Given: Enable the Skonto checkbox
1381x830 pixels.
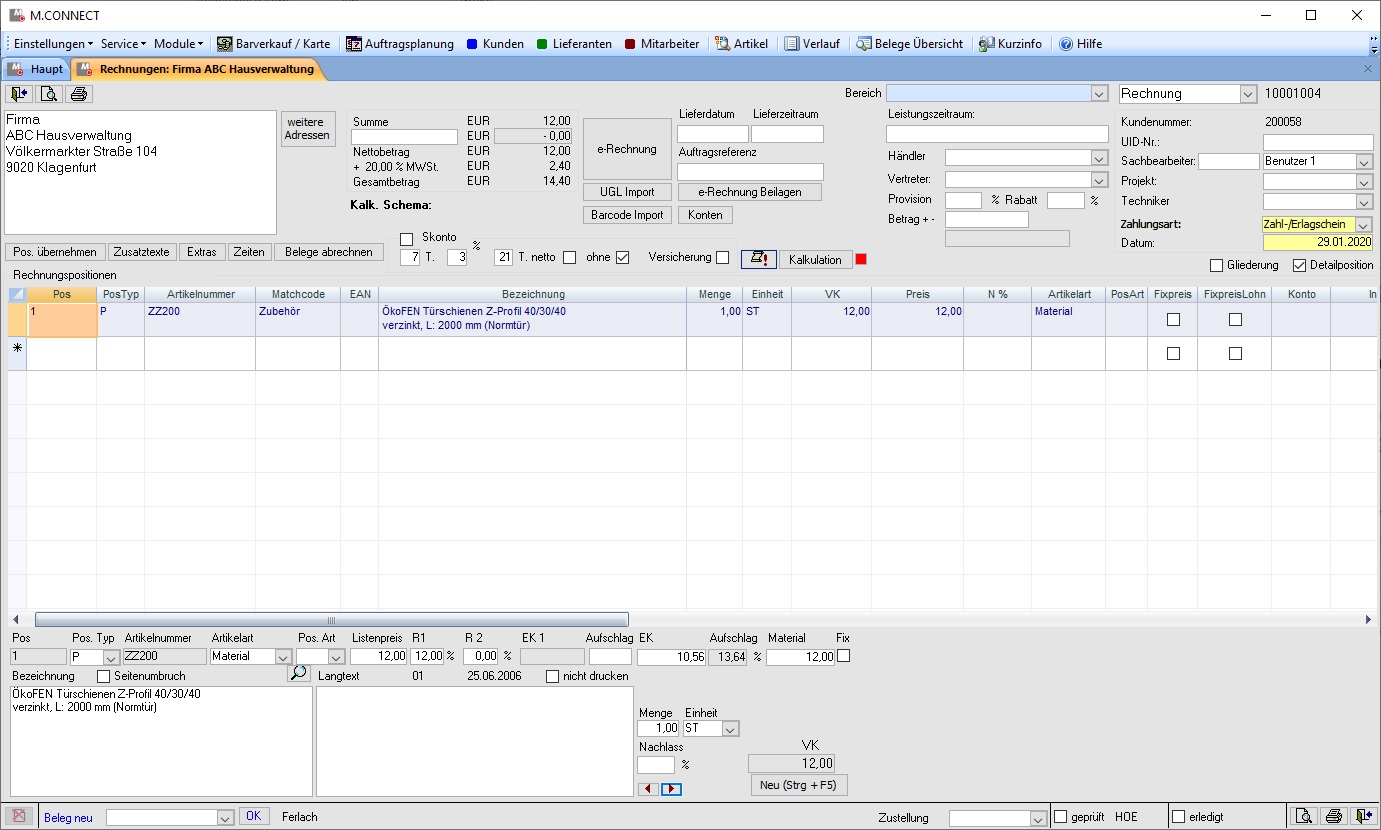Looking at the screenshot, I should [x=406, y=238].
